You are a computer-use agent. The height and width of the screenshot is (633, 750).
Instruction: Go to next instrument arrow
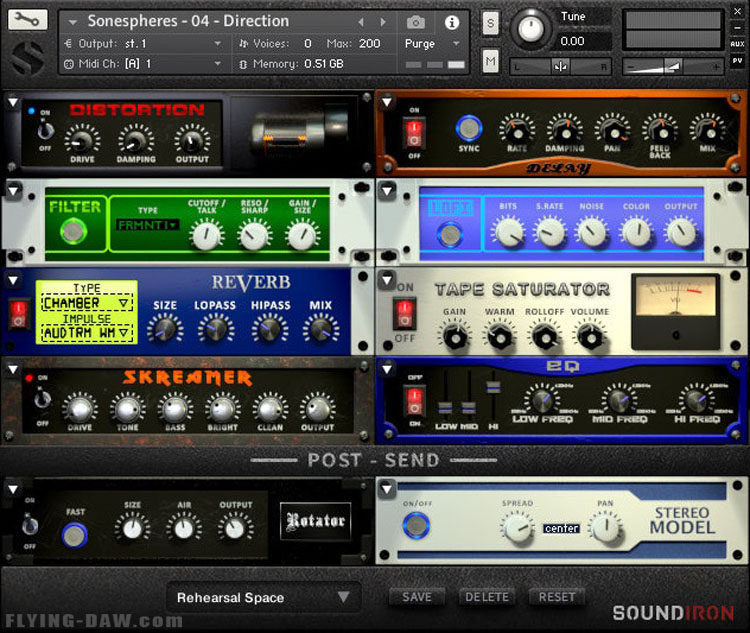(x=383, y=22)
